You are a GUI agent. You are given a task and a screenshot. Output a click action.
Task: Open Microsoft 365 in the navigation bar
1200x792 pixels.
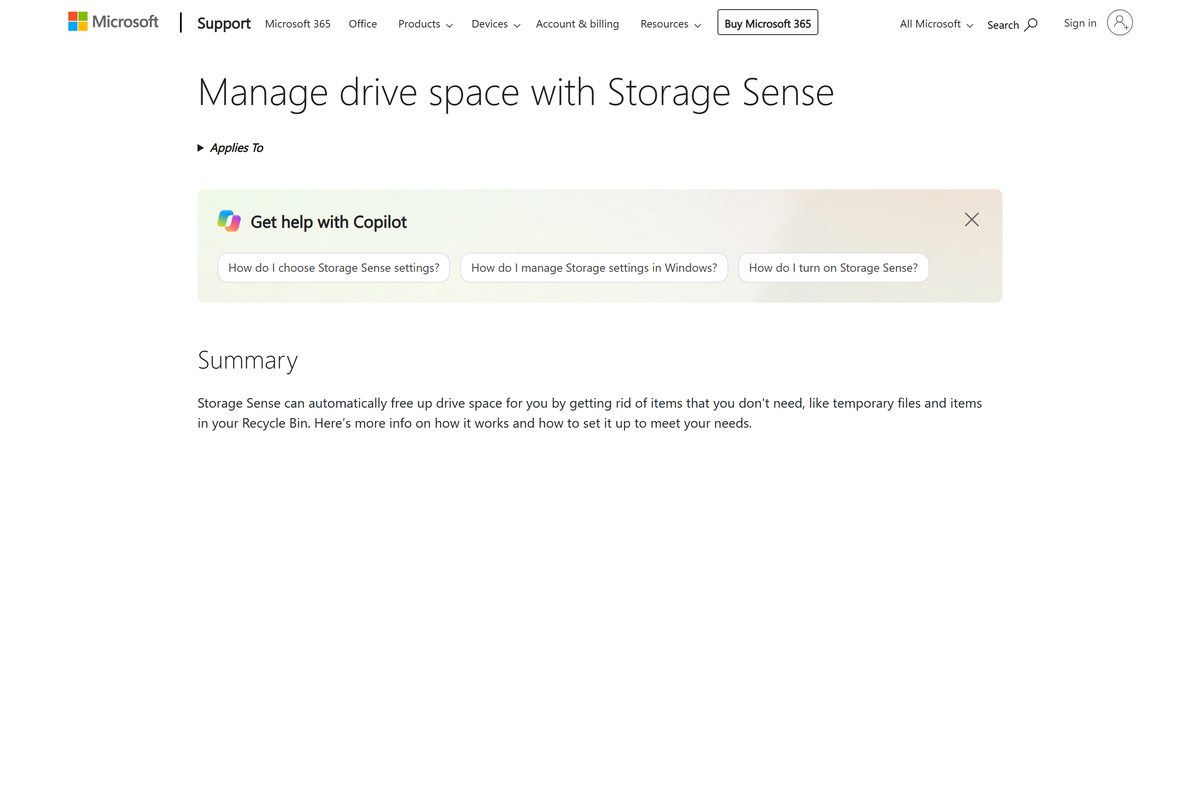pyautogui.click(x=298, y=23)
